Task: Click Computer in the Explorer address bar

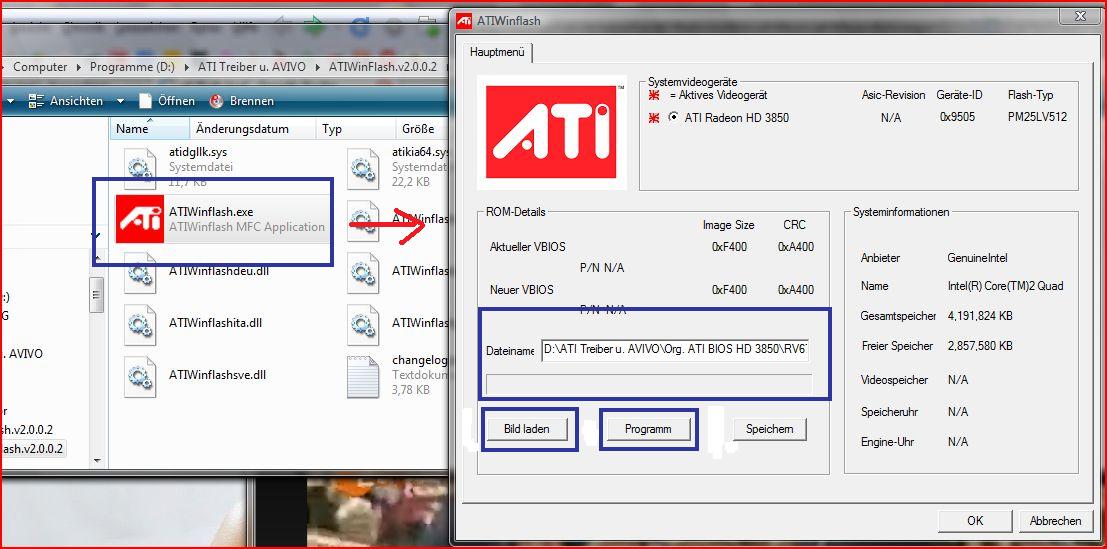Action: pyautogui.click(x=40, y=67)
